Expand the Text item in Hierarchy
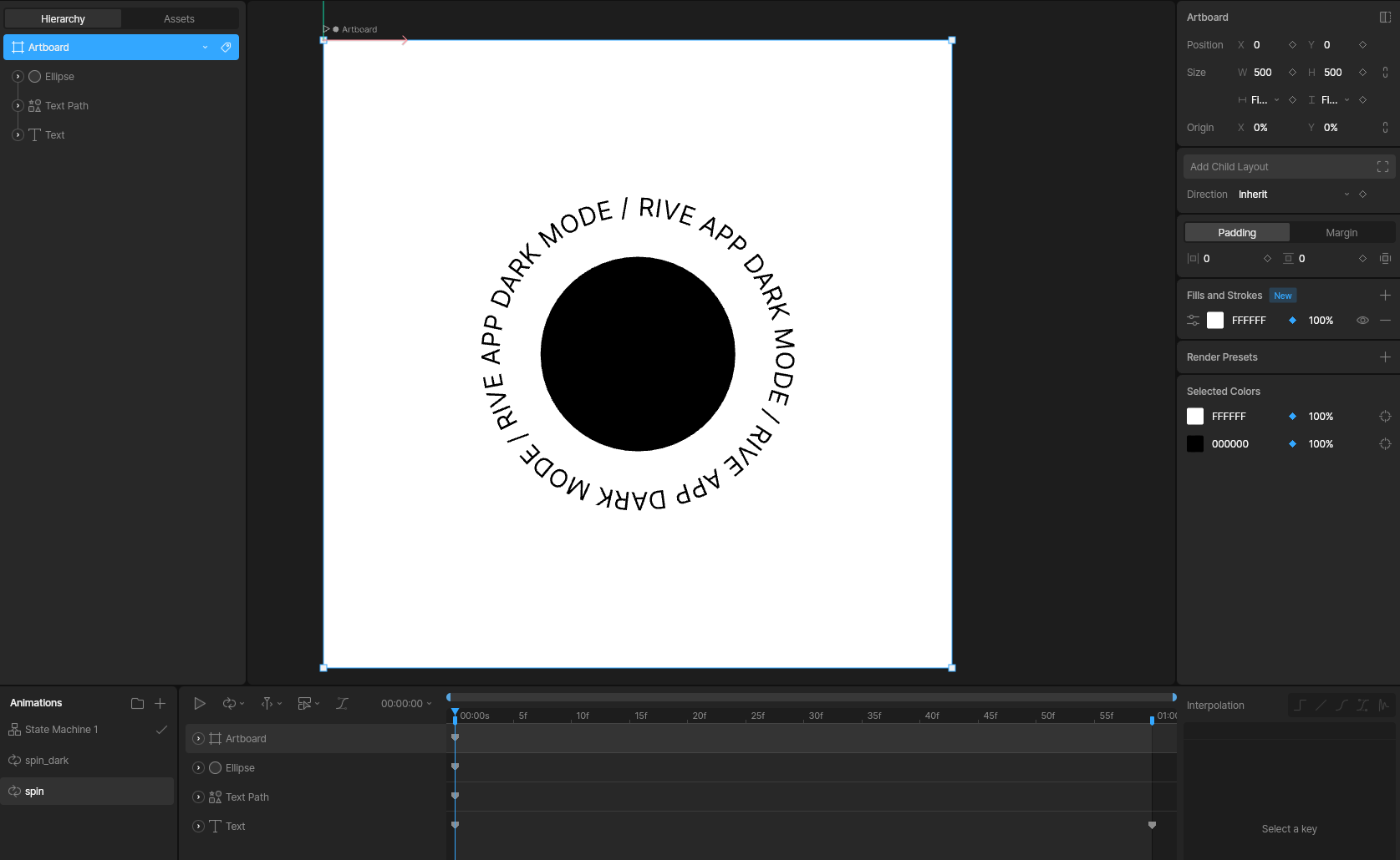Viewport: 1400px width, 860px height. tap(18, 135)
